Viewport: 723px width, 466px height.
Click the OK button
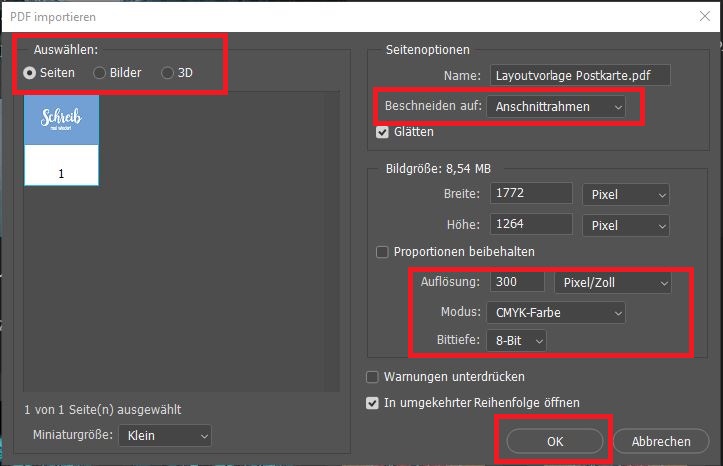(554, 441)
